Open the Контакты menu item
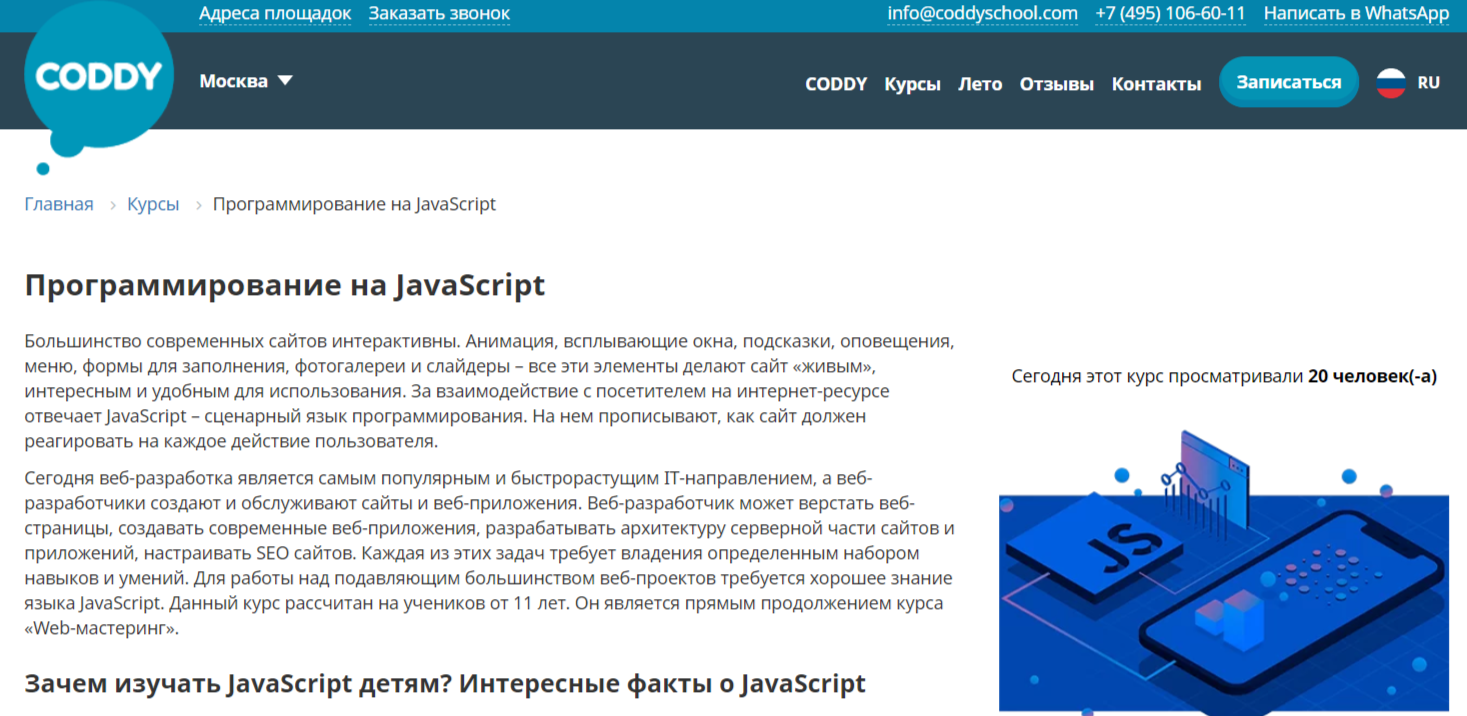Screen dimensions: 1467x716 click(x=1156, y=84)
